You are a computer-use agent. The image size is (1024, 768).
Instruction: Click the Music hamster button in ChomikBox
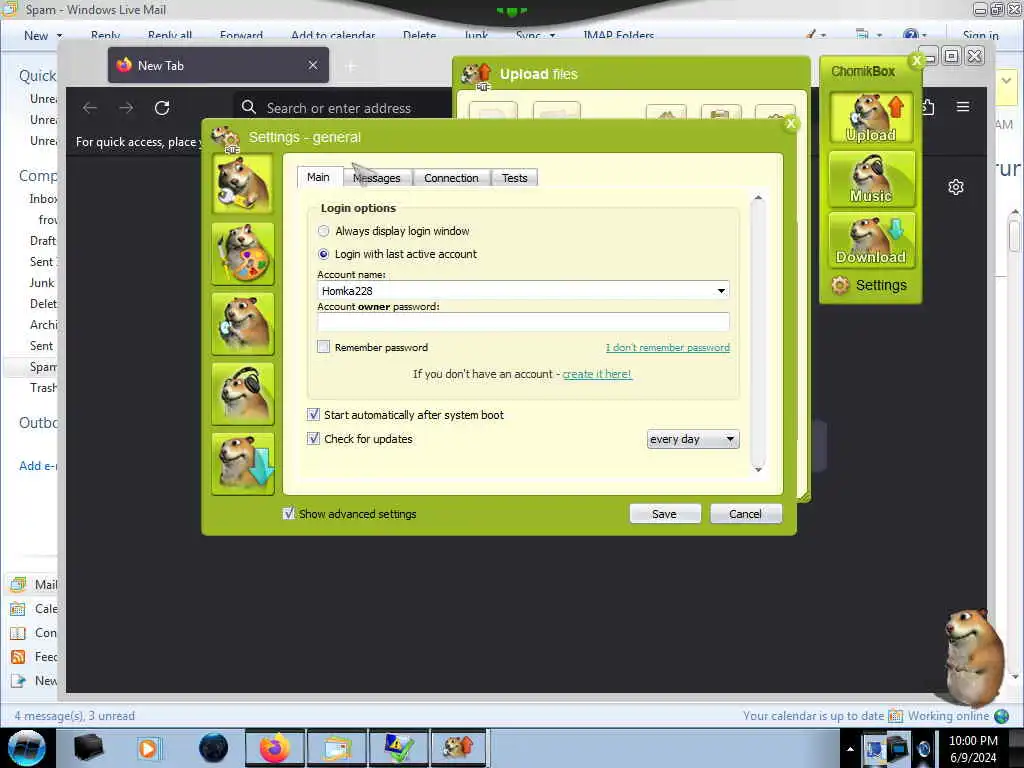871,179
